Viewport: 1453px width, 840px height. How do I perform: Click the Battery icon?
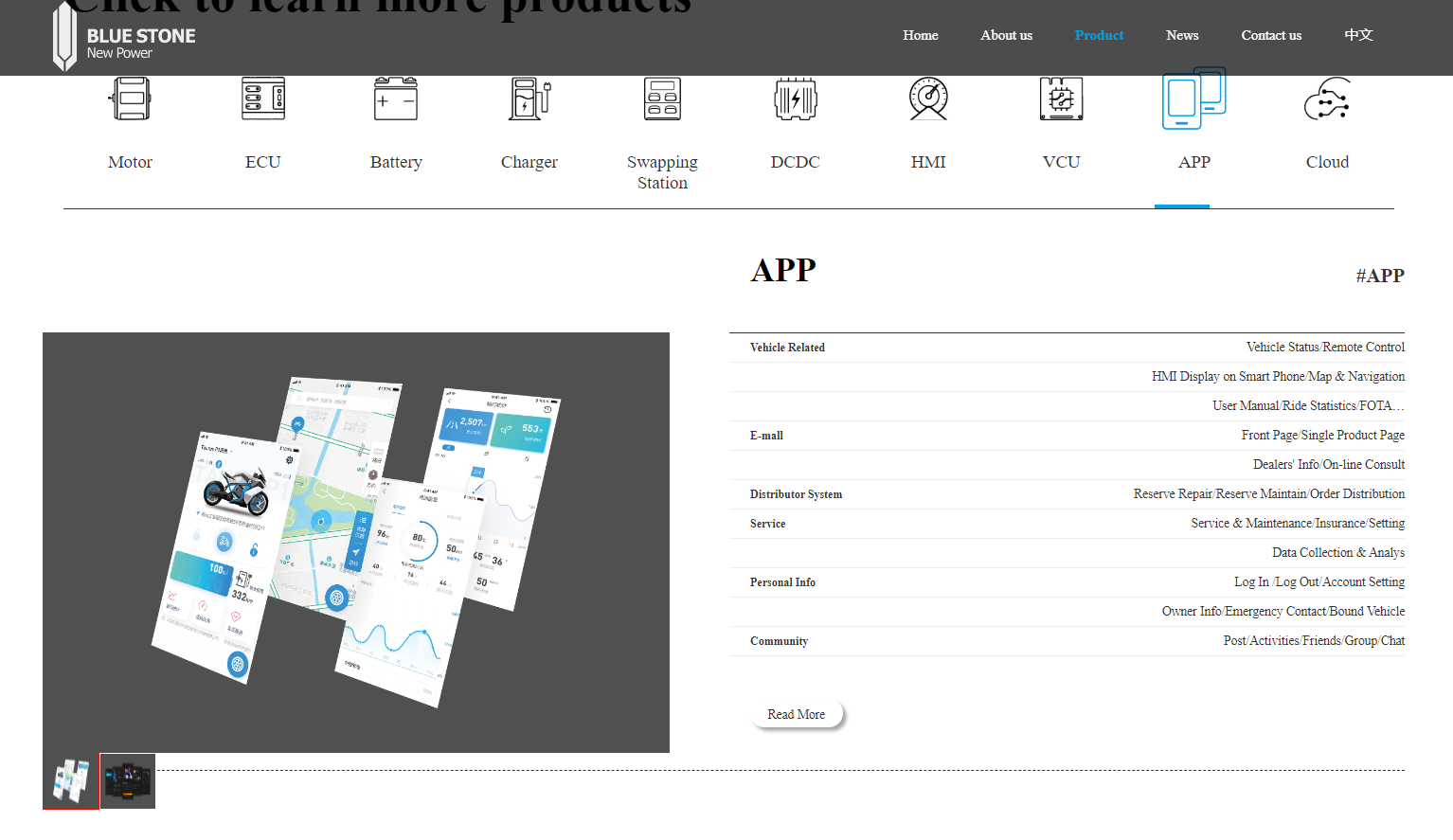tap(396, 99)
